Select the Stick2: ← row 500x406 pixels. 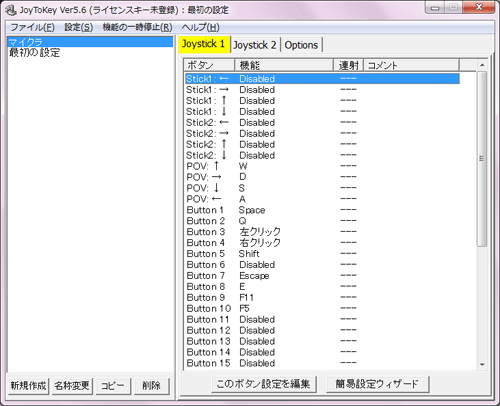(322, 123)
